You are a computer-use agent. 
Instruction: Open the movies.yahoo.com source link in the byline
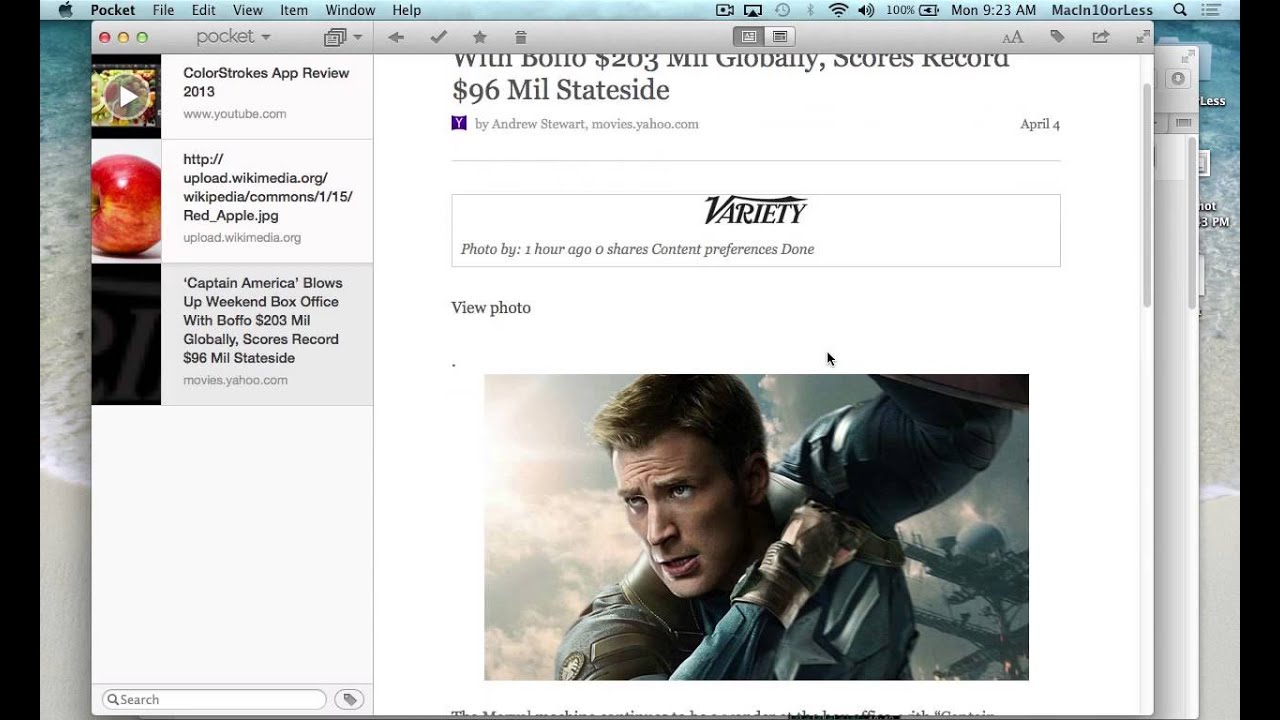coord(645,124)
